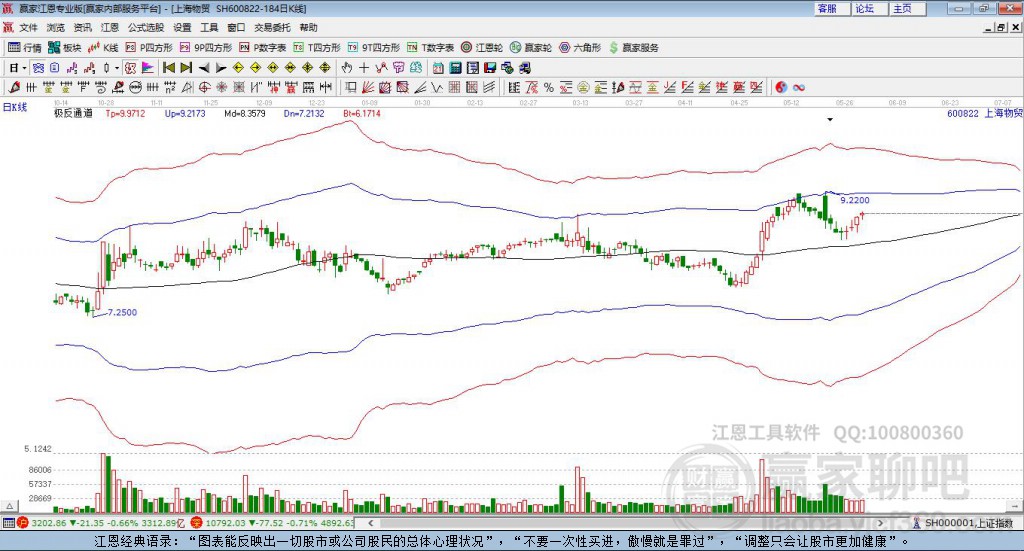This screenshot has height=551, width=1024.
Task: Click the blue infinity loop icon
Action: pos(799,87)
